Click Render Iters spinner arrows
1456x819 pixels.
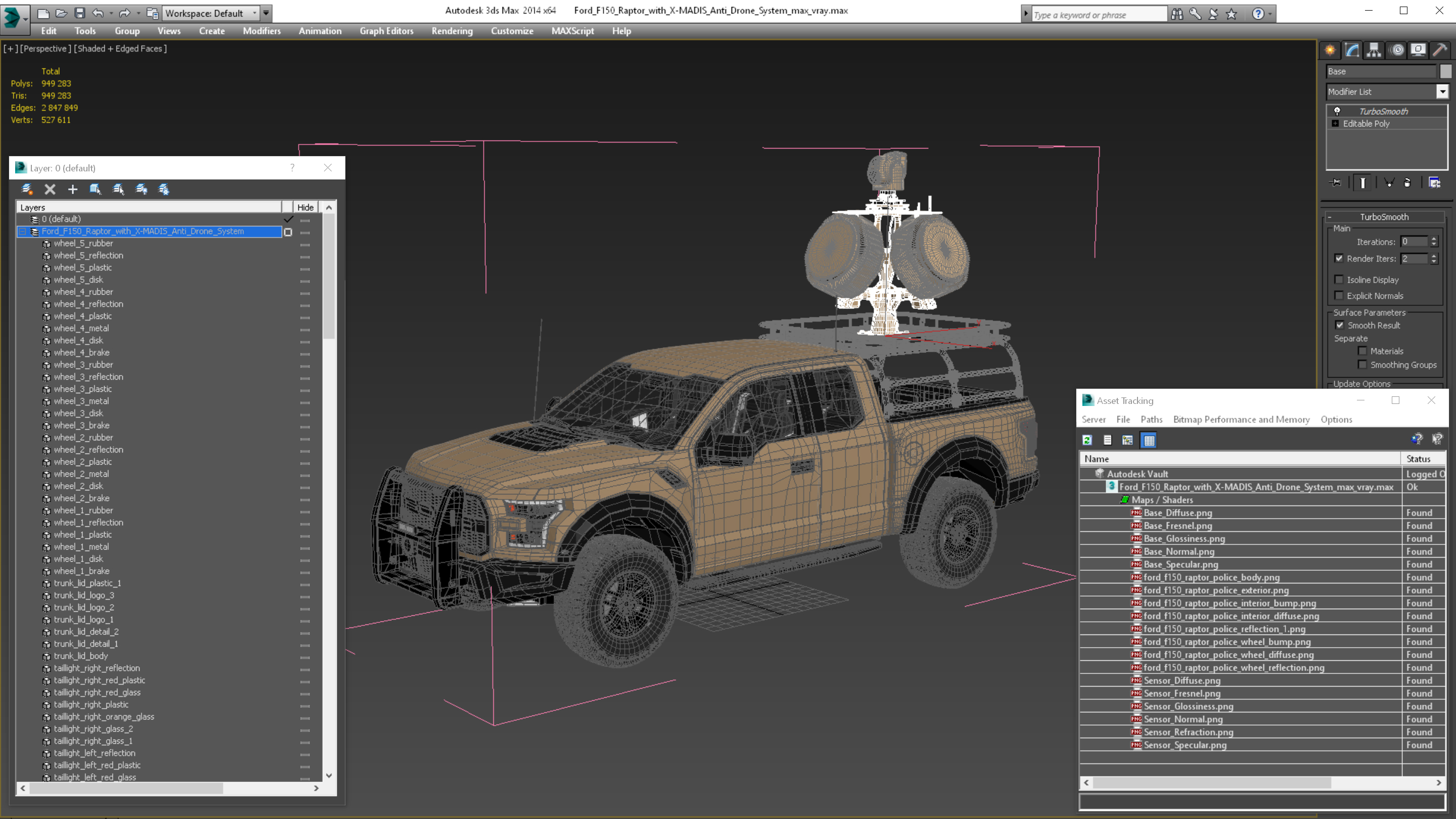tap(1434, 258)
